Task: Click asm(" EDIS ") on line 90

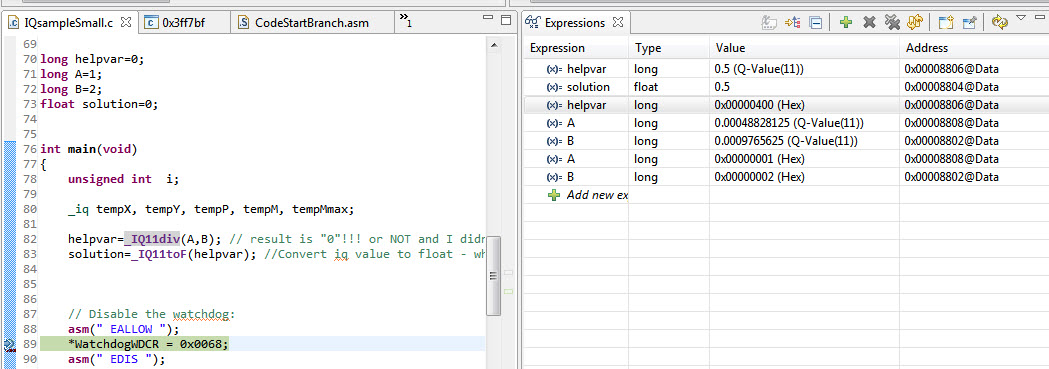Action: point(116,359)
